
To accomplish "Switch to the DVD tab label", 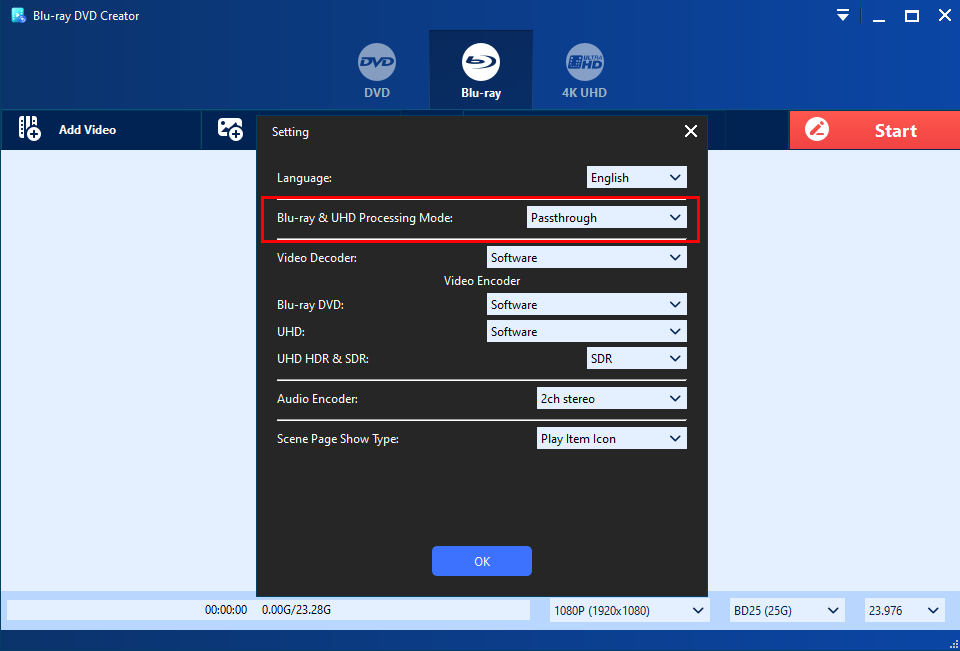I will [376, 93].
